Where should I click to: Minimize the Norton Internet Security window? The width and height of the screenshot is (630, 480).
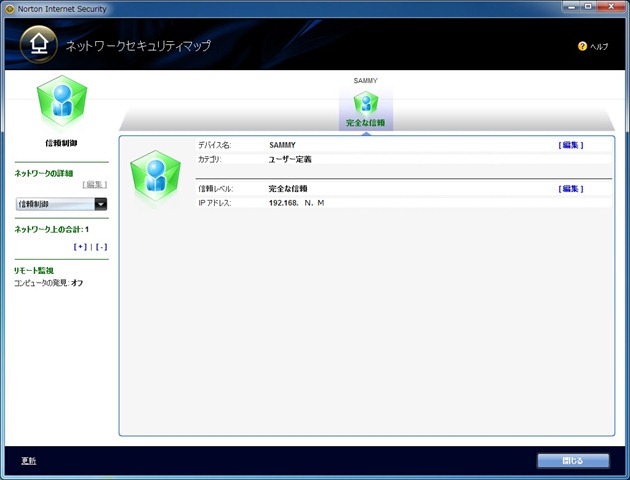coord(572,6)
